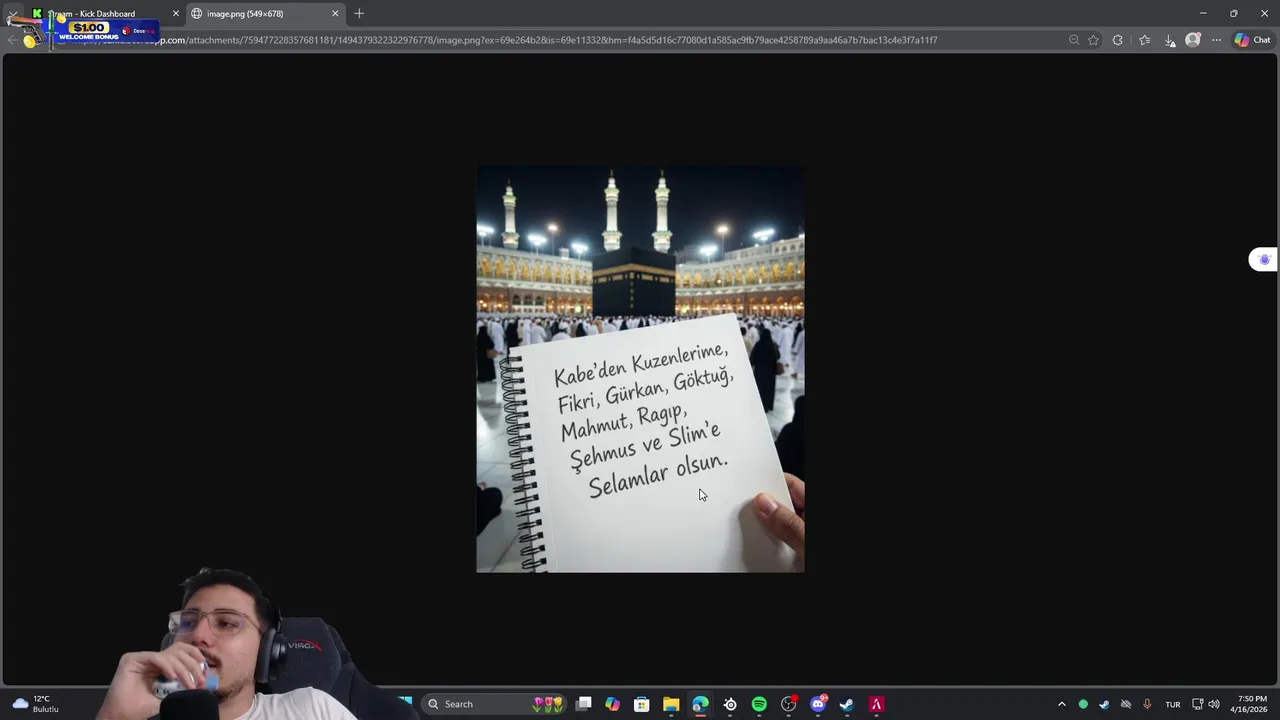Add this page to favorites
Image resolution: width=1280 pixels, height=720 pixels.
[x=1093, y=40]
